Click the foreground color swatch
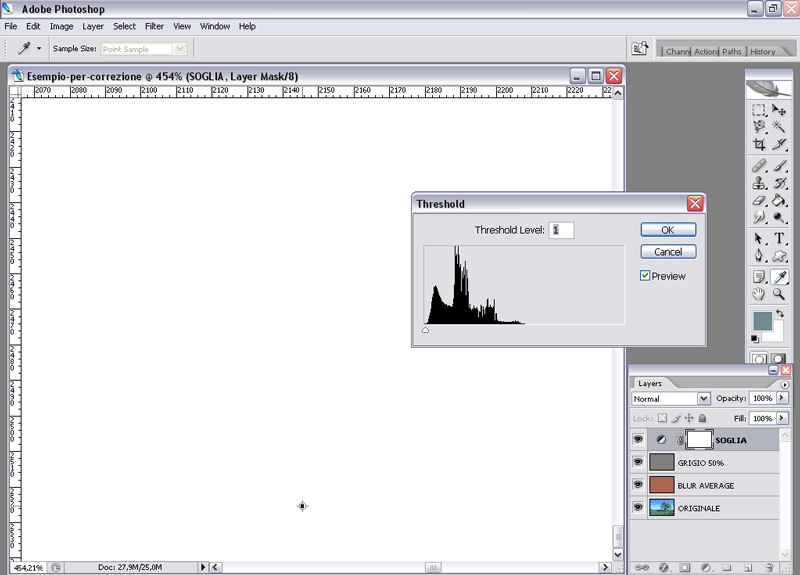This screenshot has width=800, height=575. (x=762, y=320)
